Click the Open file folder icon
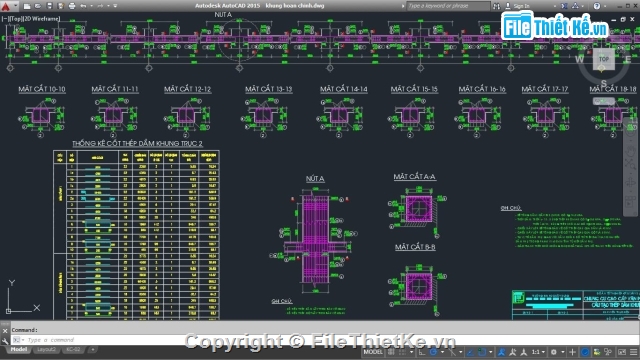 tap(38, 6)
